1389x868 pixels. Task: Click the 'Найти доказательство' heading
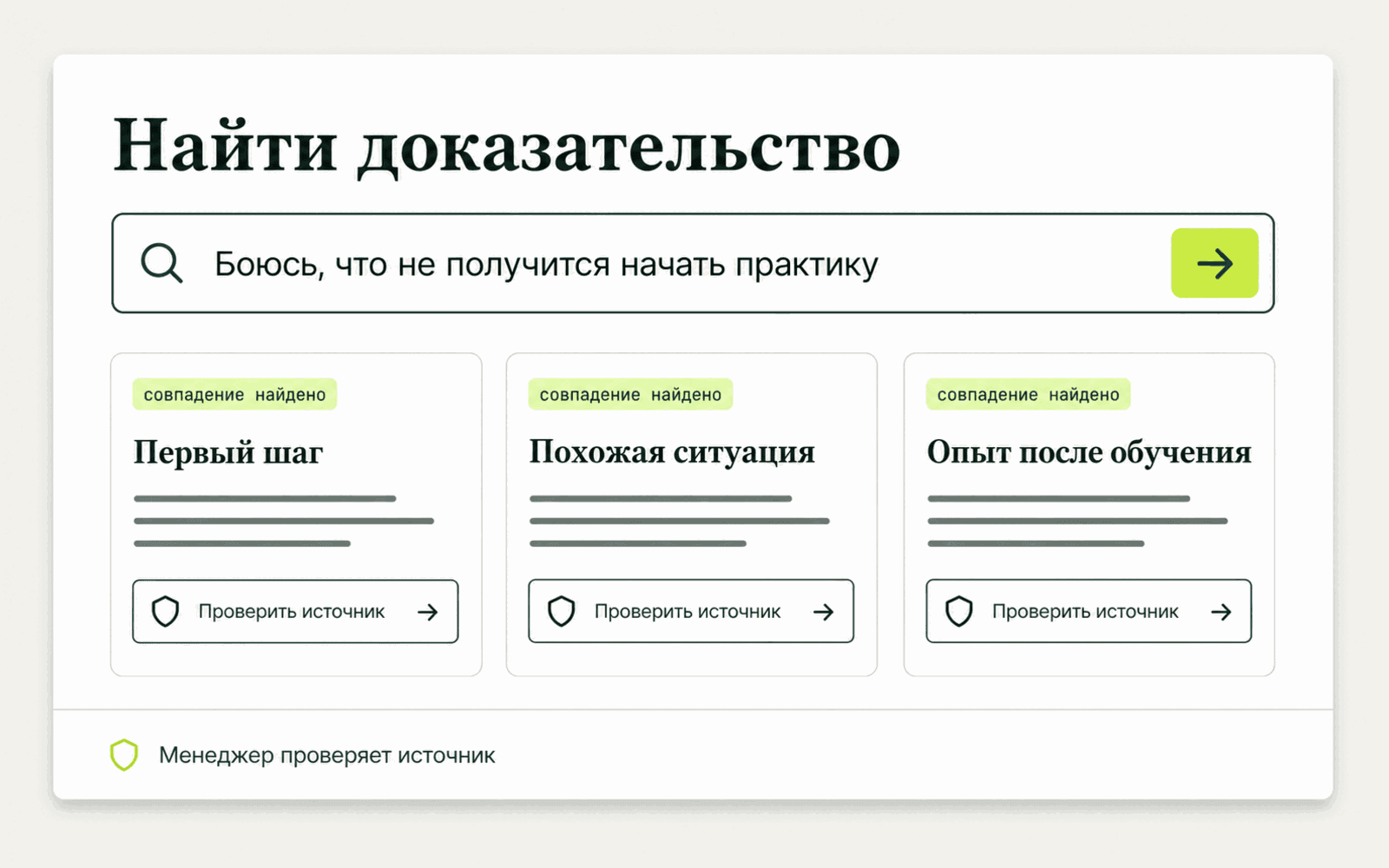pos(507,147)
